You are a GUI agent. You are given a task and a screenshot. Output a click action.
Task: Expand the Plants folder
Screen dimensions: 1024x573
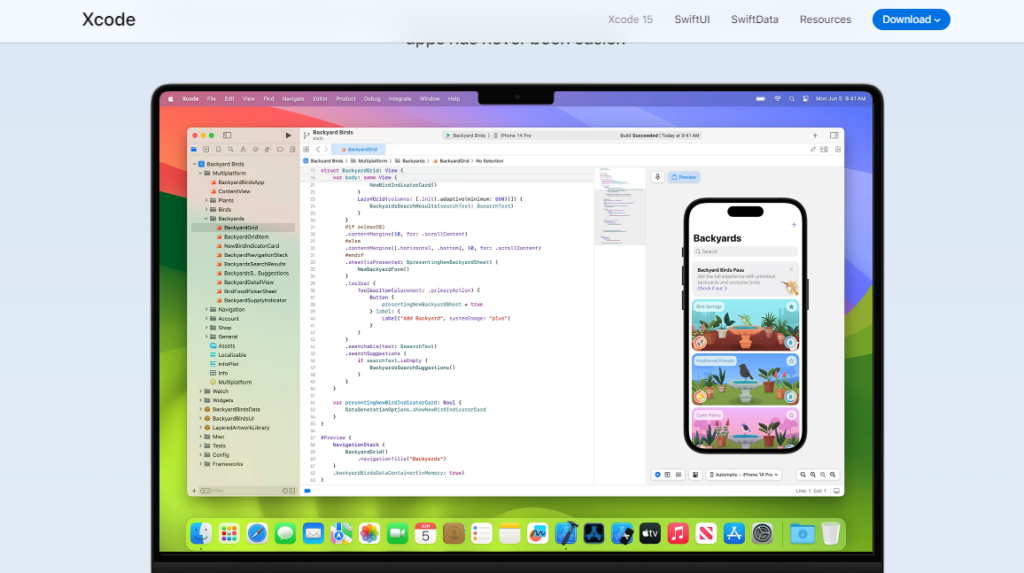pyautogui.click(x=206, y=201)
